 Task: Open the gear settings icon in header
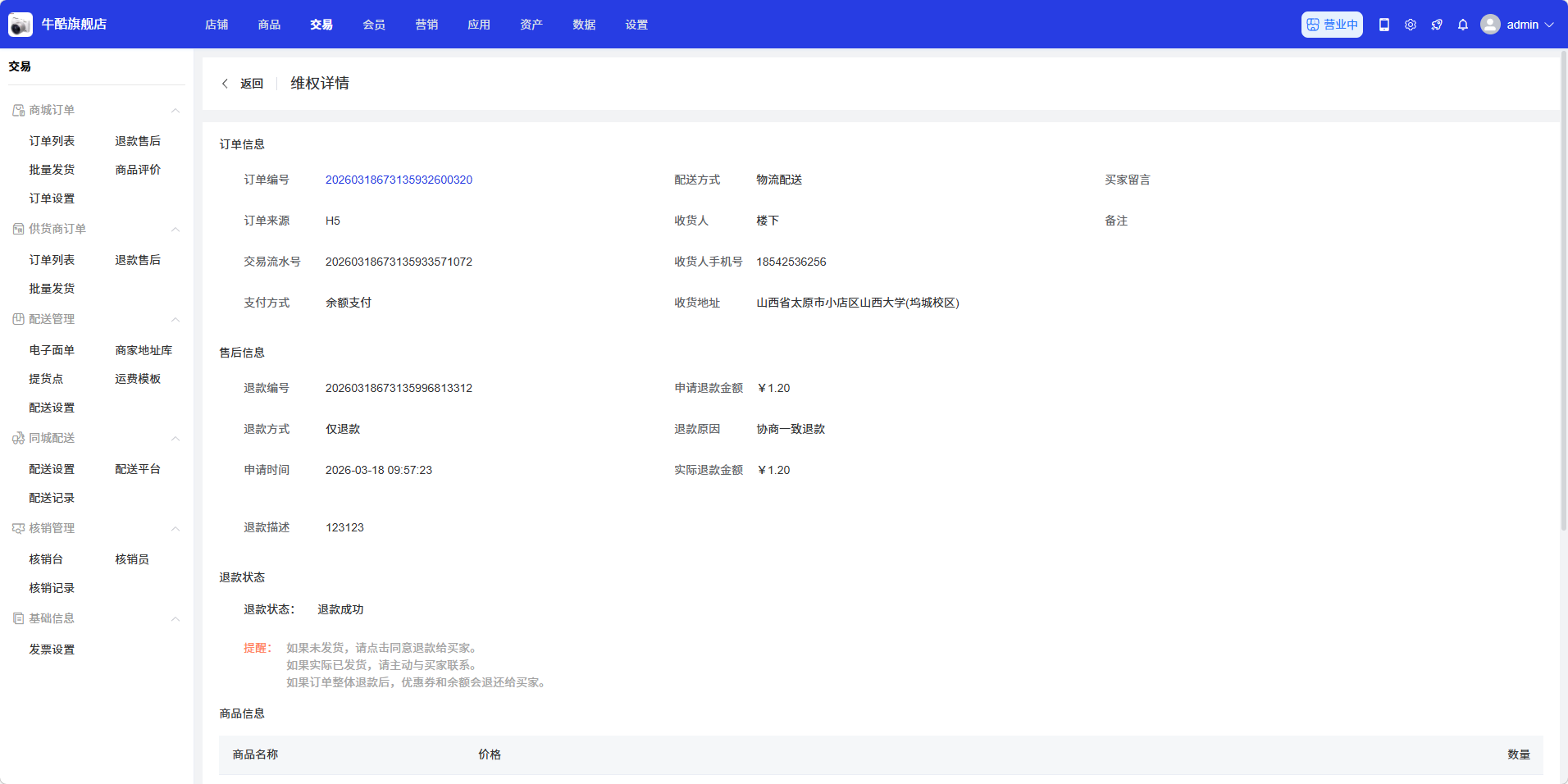1411,25
